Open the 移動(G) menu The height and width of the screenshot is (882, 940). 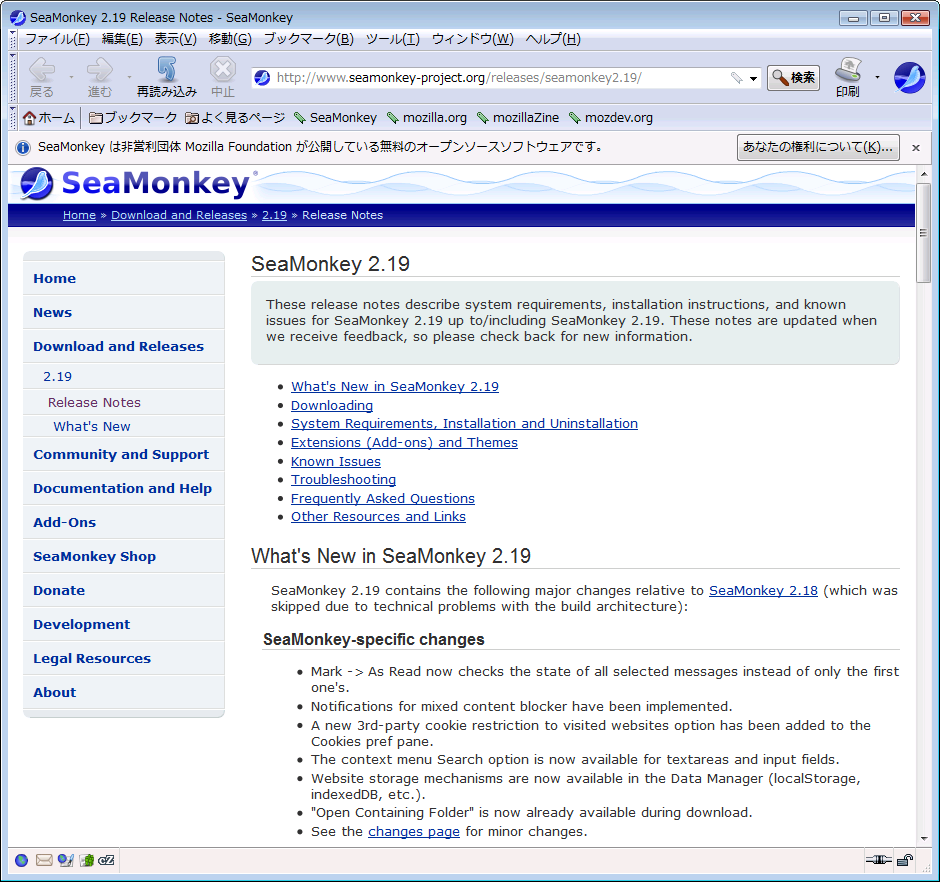230,40
